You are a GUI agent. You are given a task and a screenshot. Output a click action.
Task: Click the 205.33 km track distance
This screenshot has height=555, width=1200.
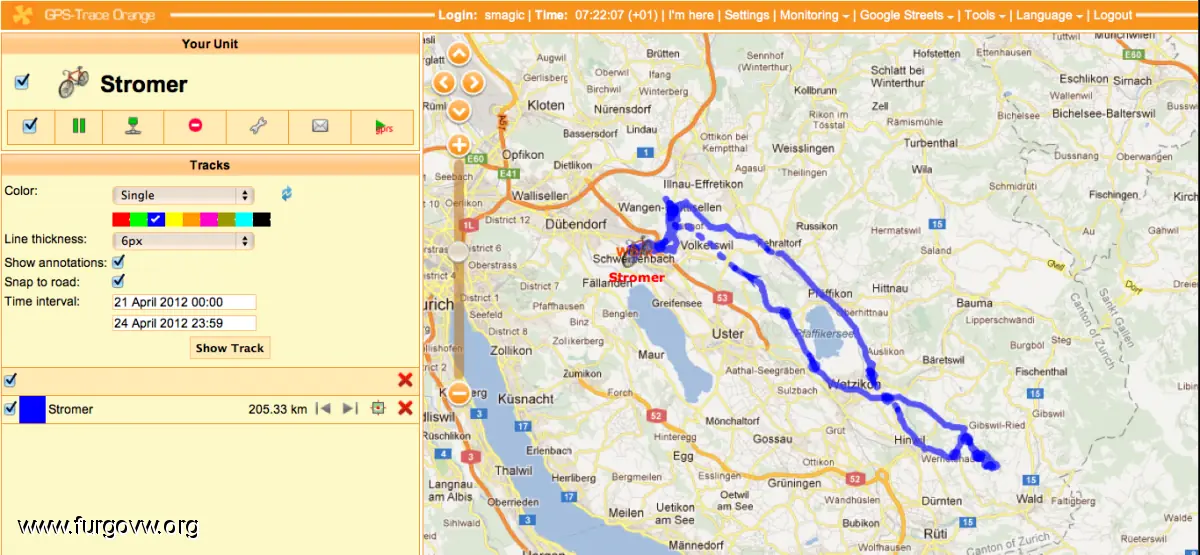pyautogui.click(x=277, y=409)
